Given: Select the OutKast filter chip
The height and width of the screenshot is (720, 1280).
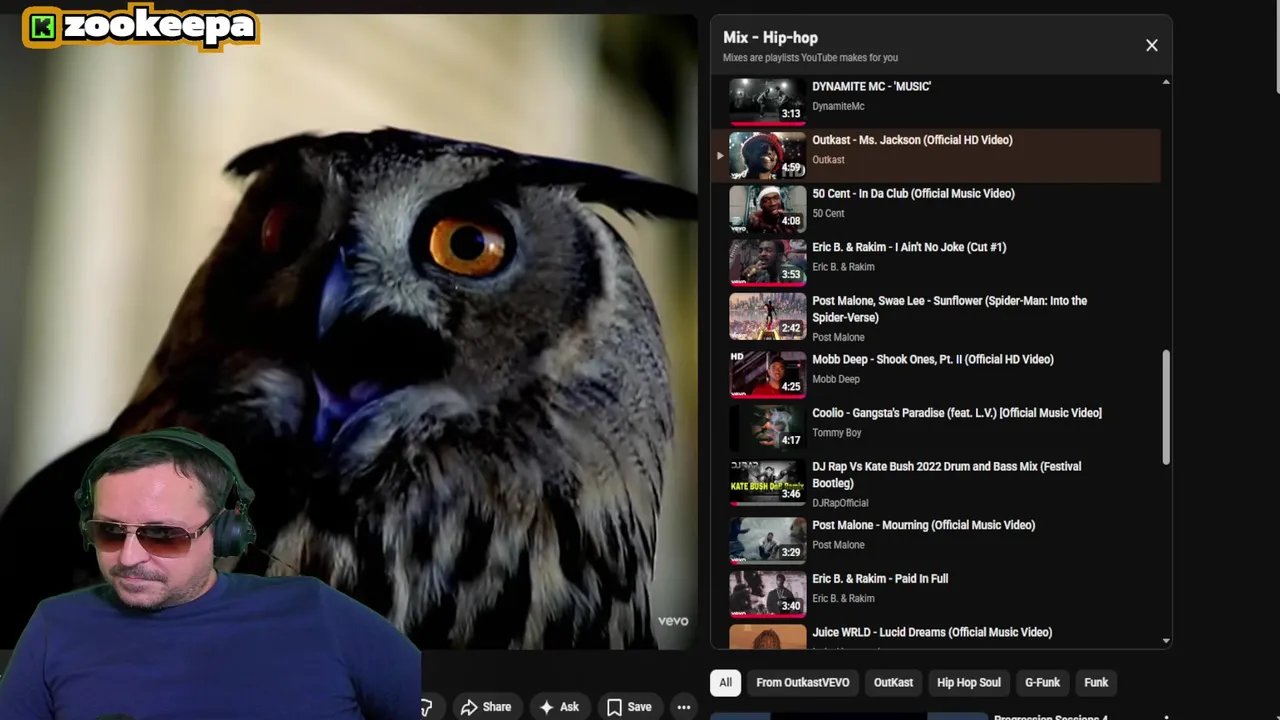Looking at the screenshot, I should coord(893,682).
